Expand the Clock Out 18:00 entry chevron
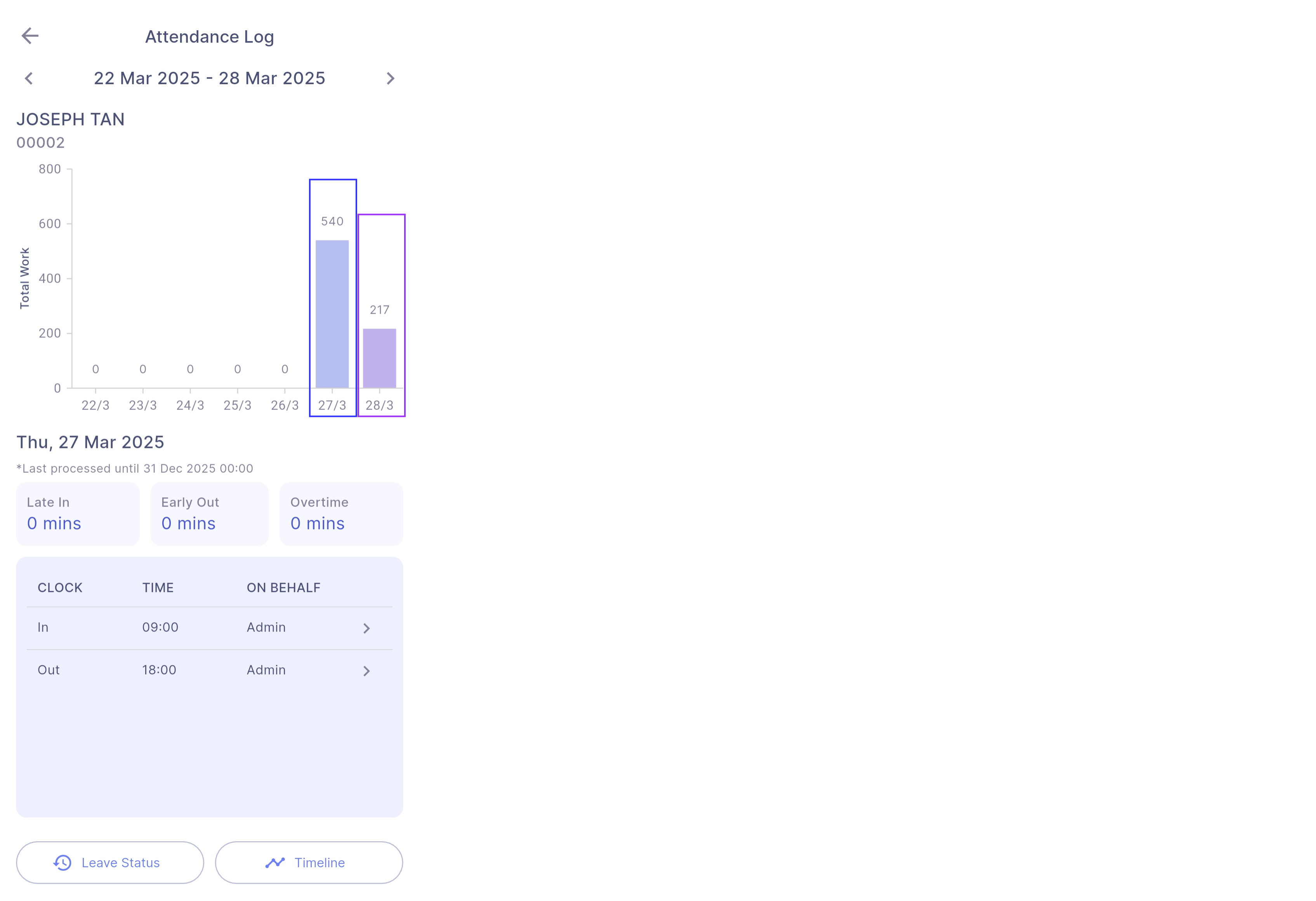 tap(366, 670)
